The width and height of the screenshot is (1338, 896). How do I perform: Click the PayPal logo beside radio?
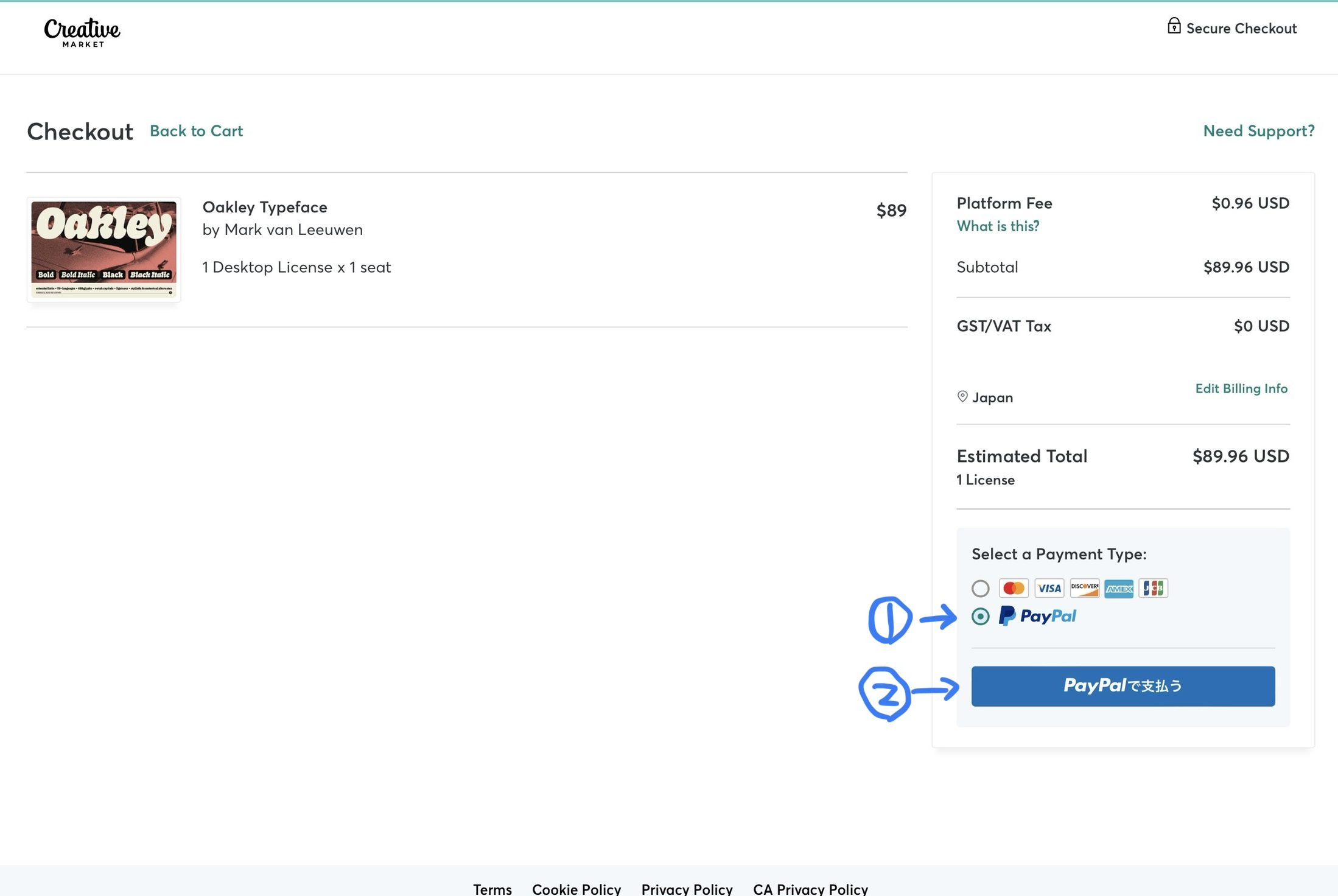click(1037, 616)
